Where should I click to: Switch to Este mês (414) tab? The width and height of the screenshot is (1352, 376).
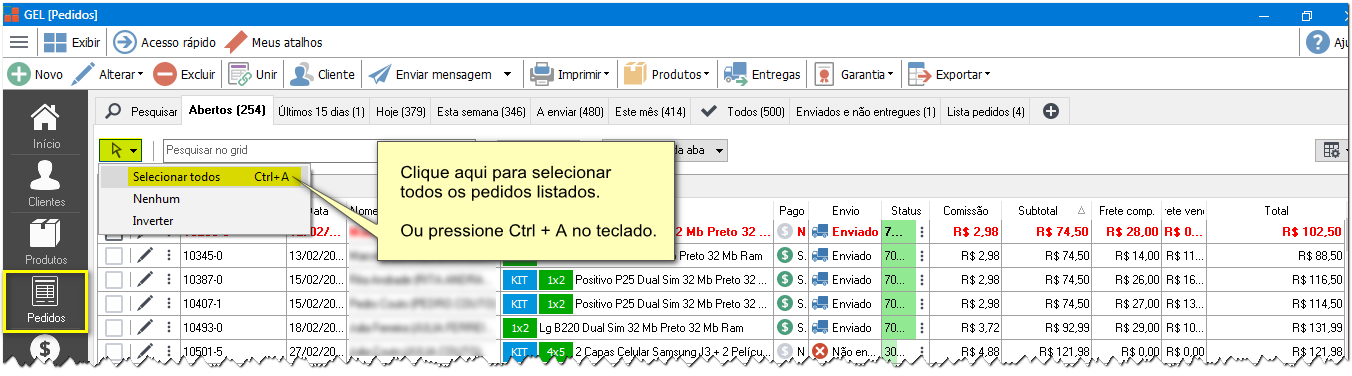click(x=650, y=112)
